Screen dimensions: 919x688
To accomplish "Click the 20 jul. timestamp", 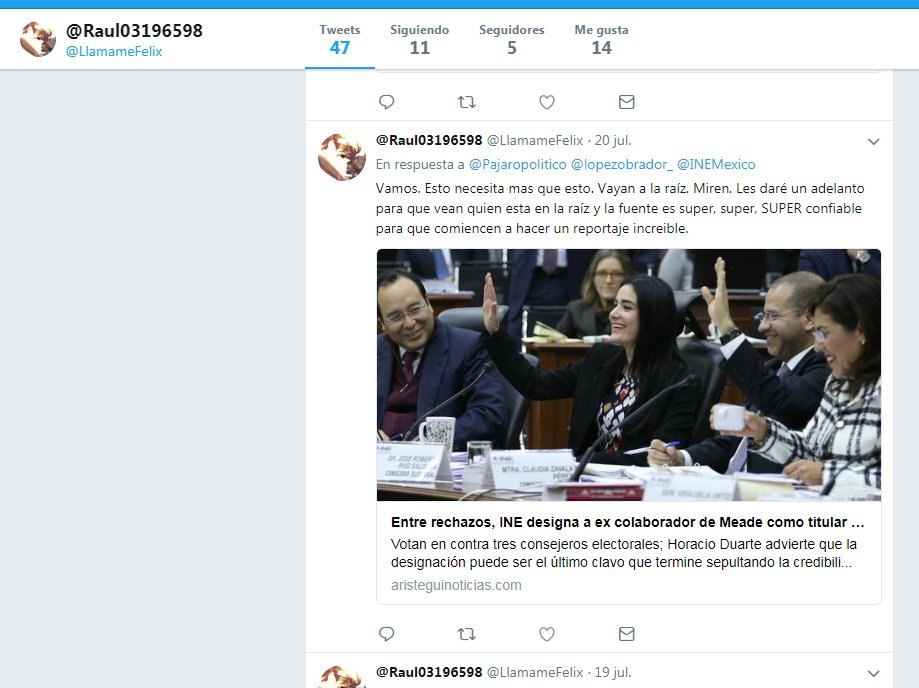I will (x=613, y=141).
